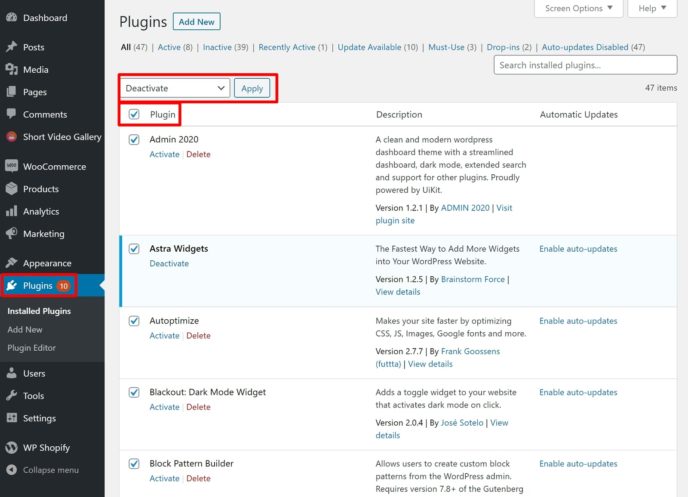Activate the Block Pattern Builder plugin
Screen dimensions: 688x497
[x=165, y=479]
